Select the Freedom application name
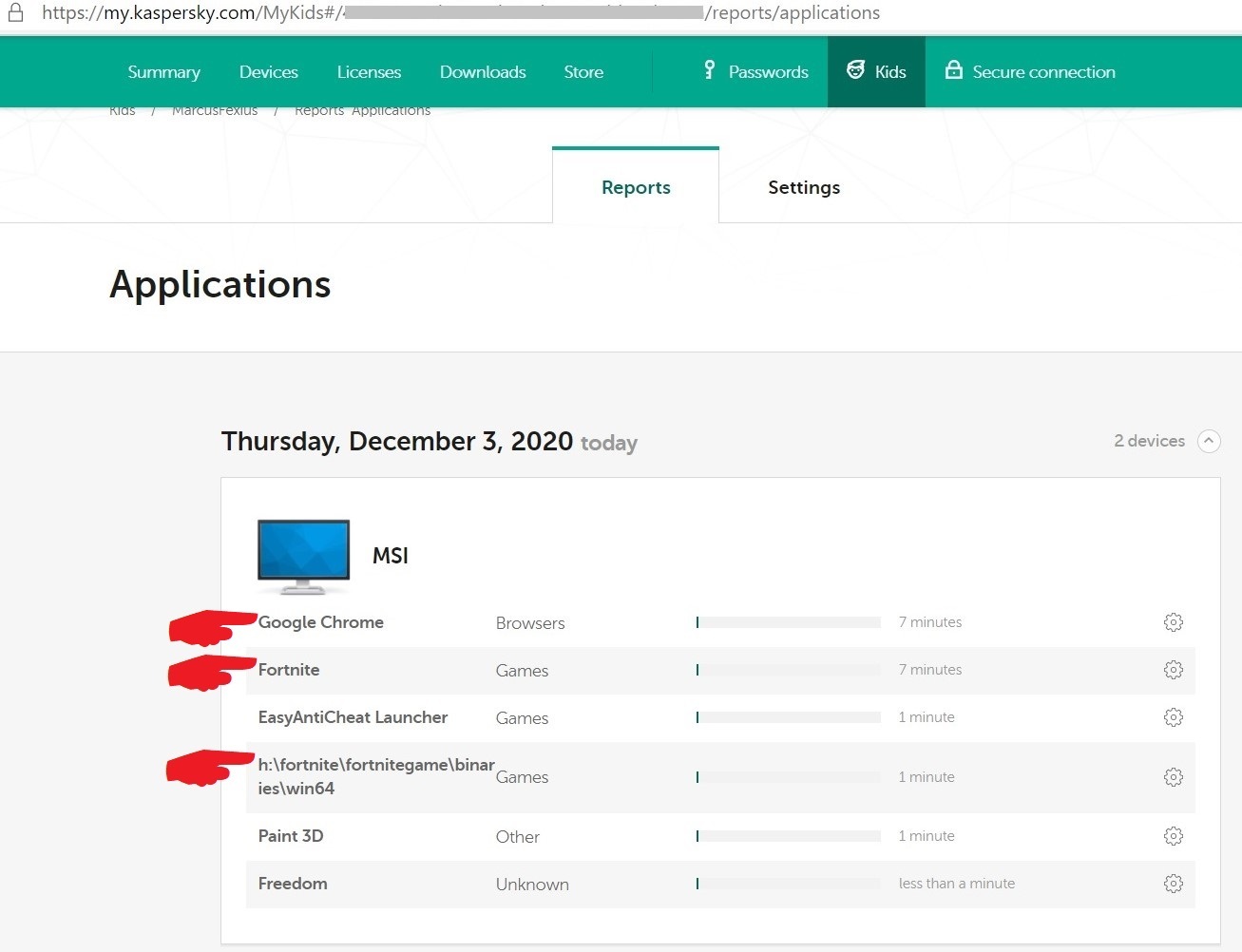 293,884
